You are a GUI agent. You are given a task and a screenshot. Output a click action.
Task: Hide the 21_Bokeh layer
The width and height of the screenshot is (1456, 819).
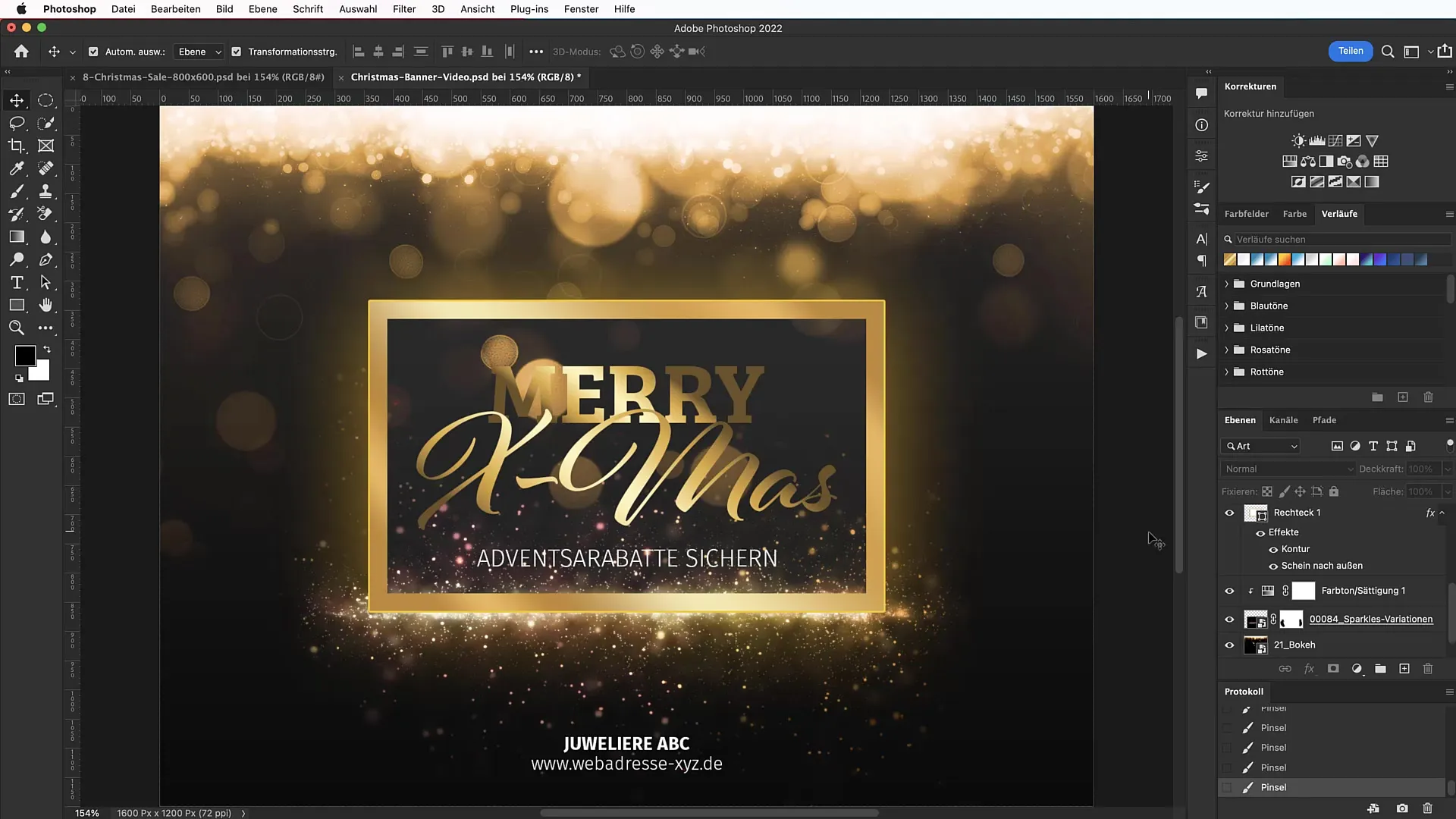pos(1229,645)
